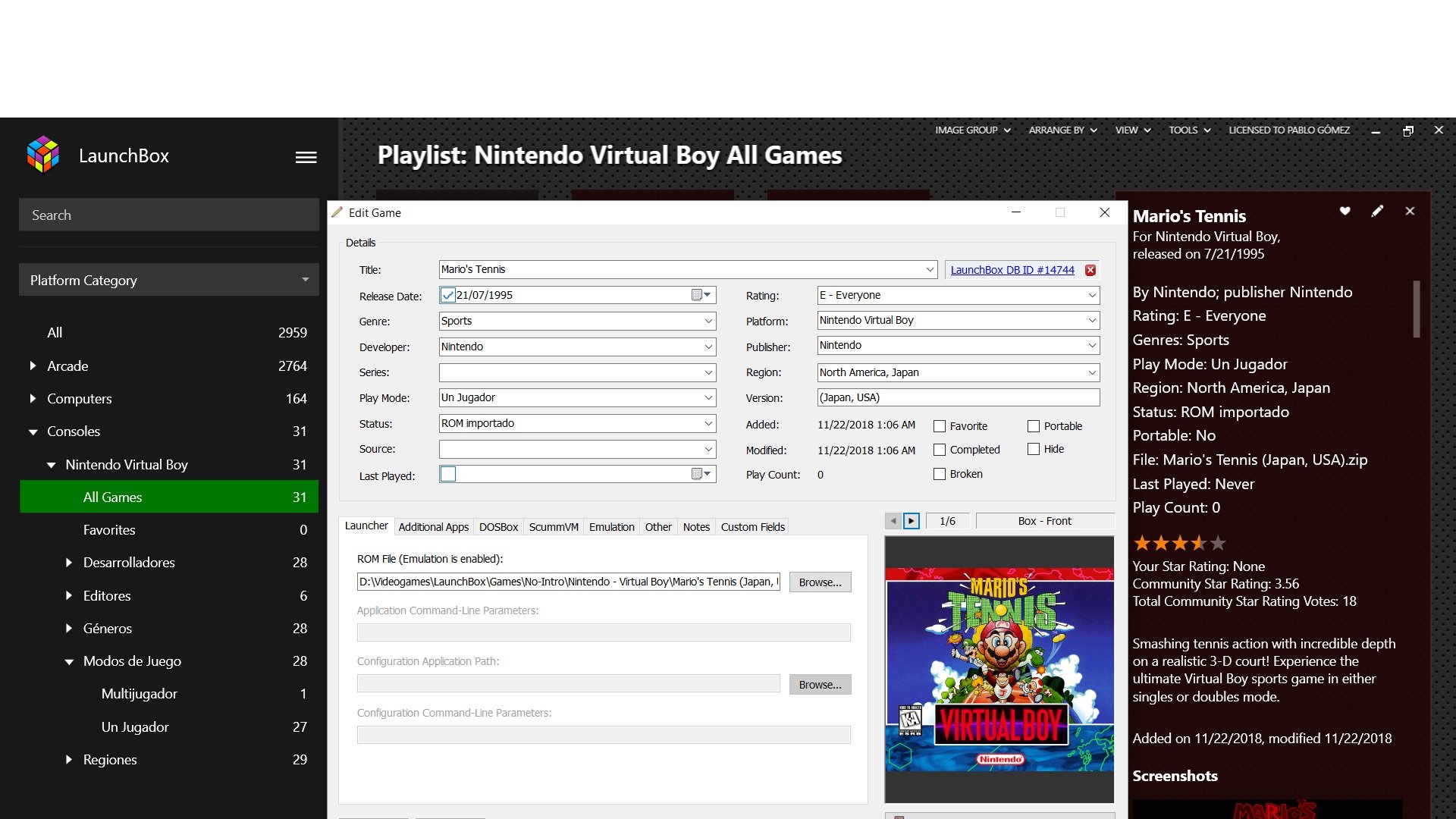Image resolution: width=1456 pixels, height=819 pixels.
Task: Open the Arrange By menu
Action: pyautogui.click(x=1063, y=130)
